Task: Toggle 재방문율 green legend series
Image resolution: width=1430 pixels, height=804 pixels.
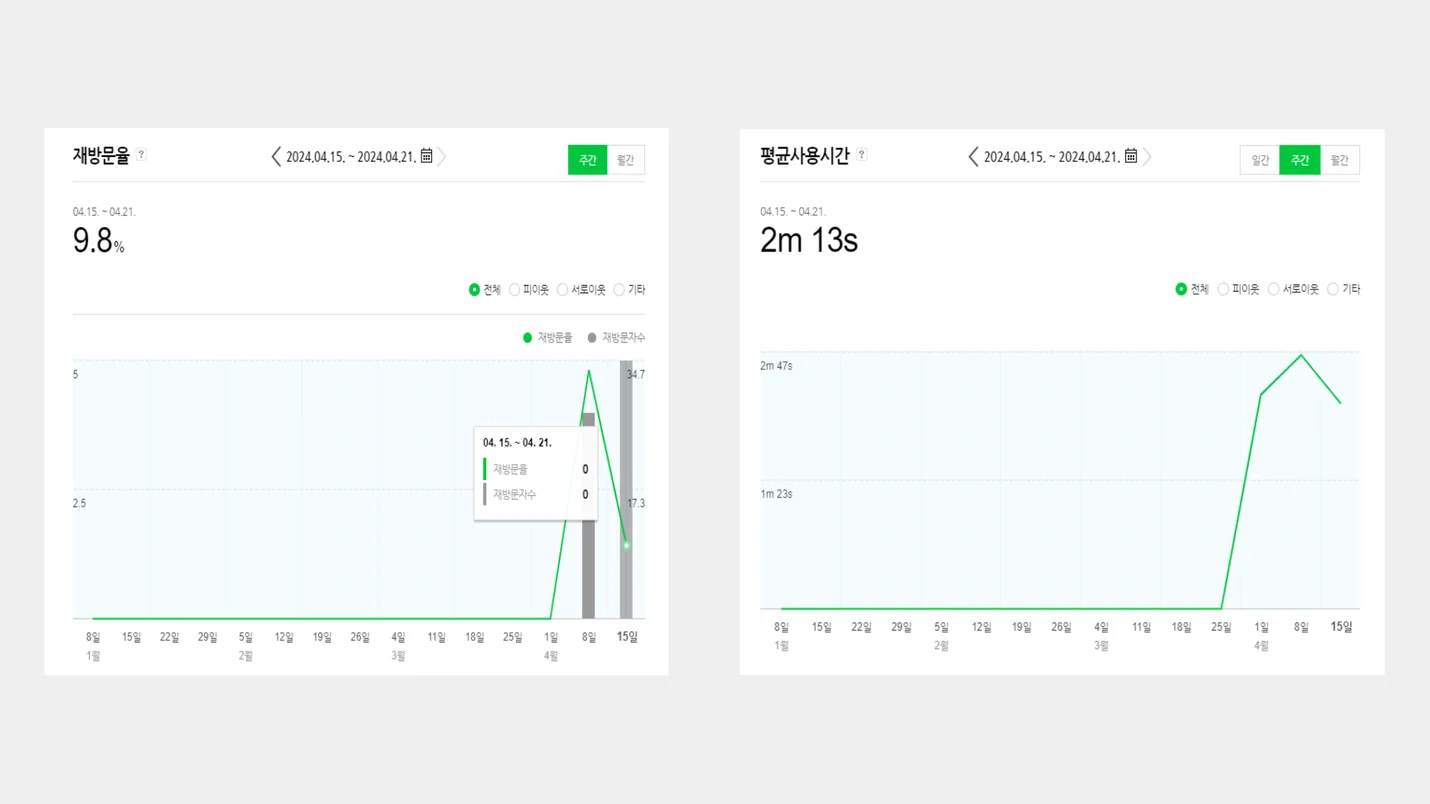Action: coord(548,338)
